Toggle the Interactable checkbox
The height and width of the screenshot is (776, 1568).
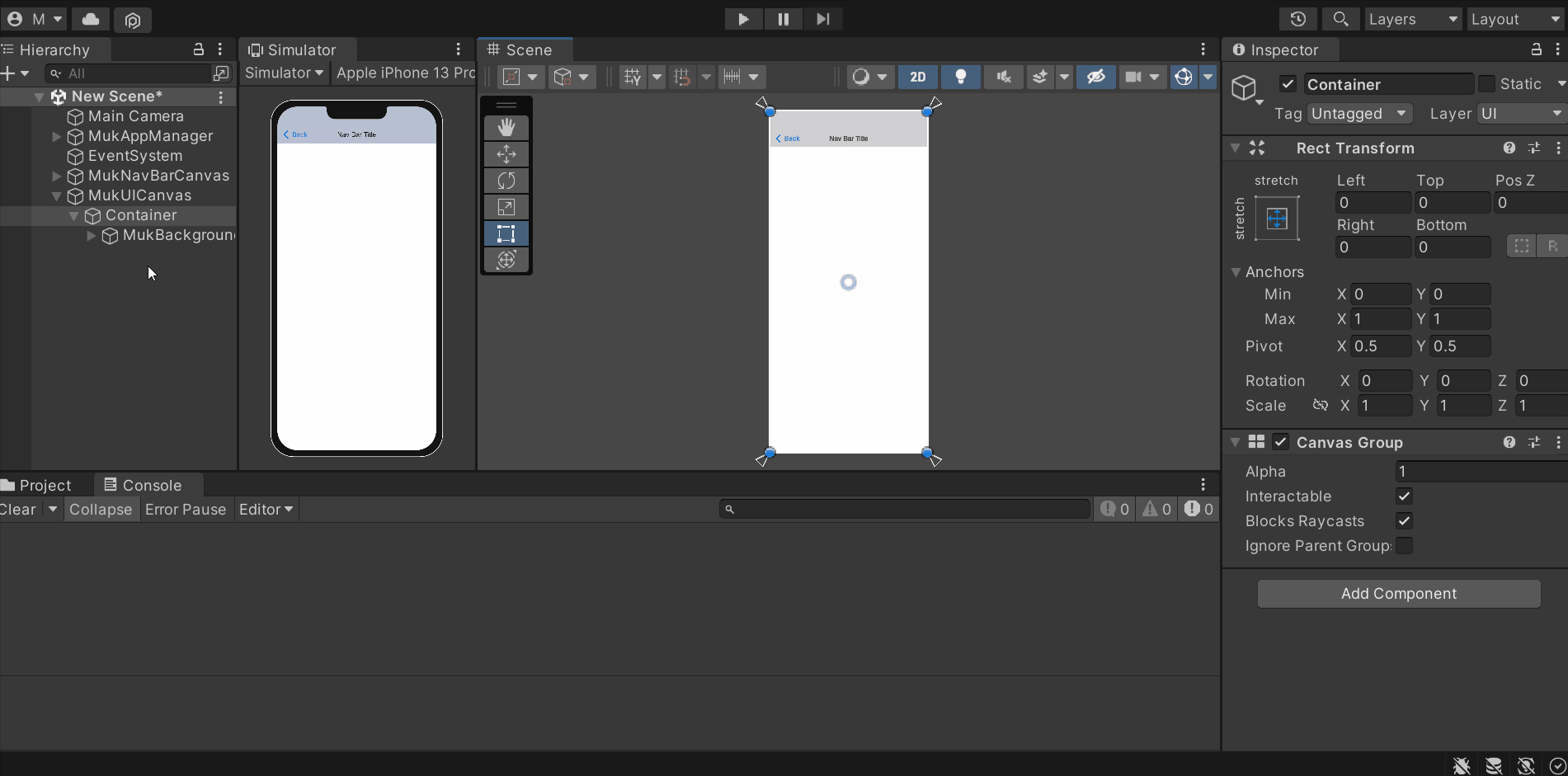click(1404, 496)
